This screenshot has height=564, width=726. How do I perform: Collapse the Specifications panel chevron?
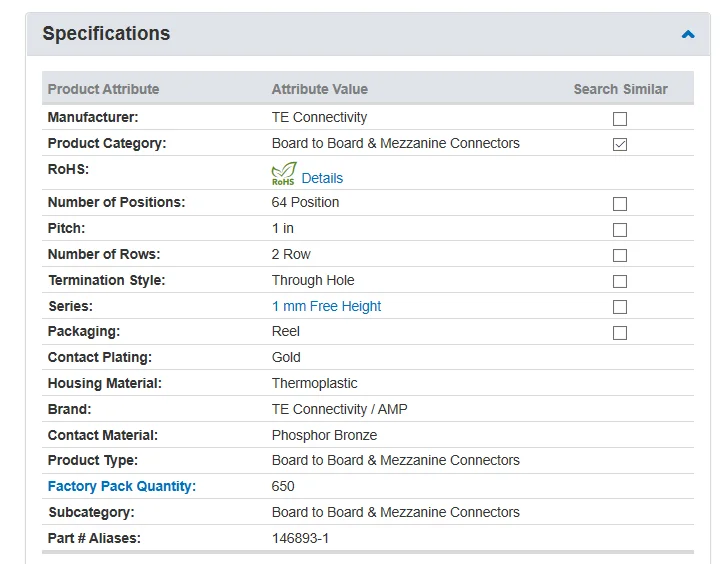click(x=688, y=34)
